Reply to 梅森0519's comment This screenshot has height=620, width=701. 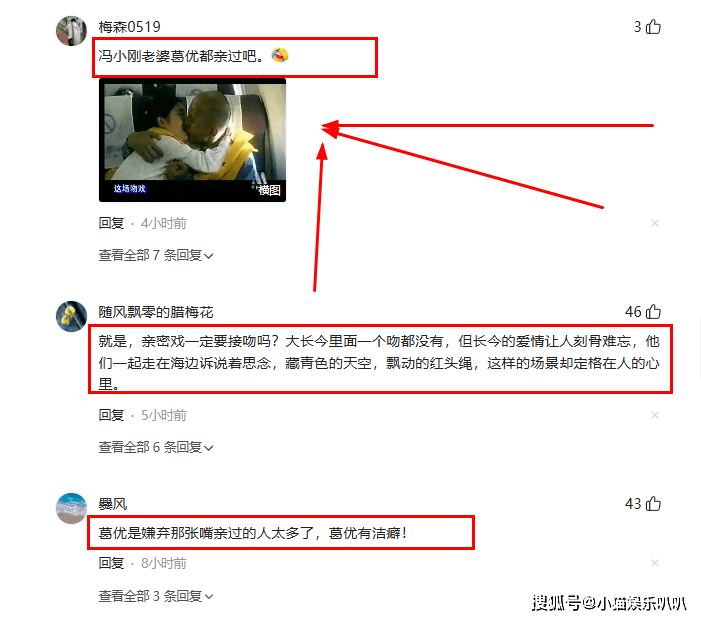click(x=111, y=223)
